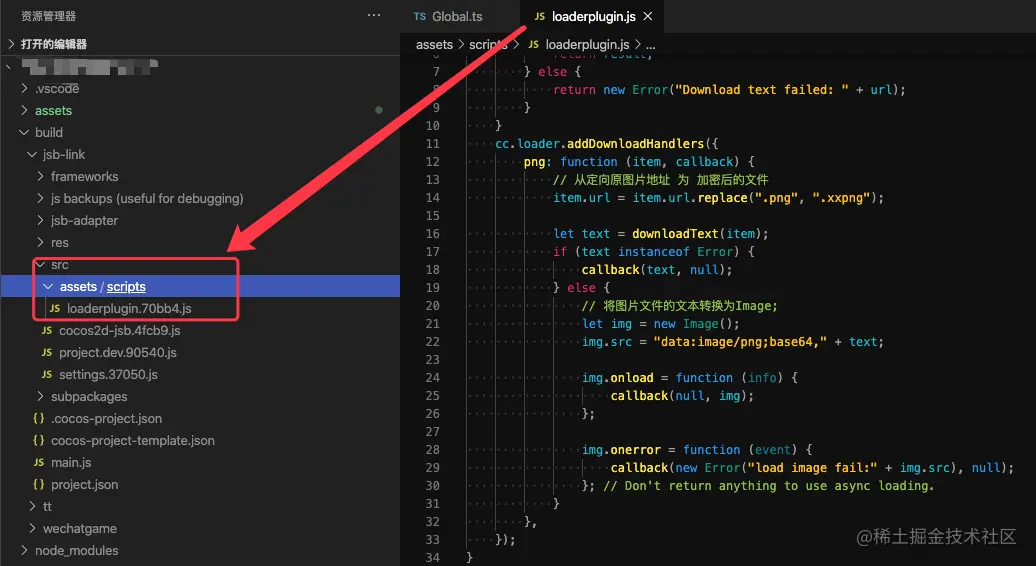Expand the 打开的编辑器 section
This screenshot has width=1036, height=566.
click(11, 44)
